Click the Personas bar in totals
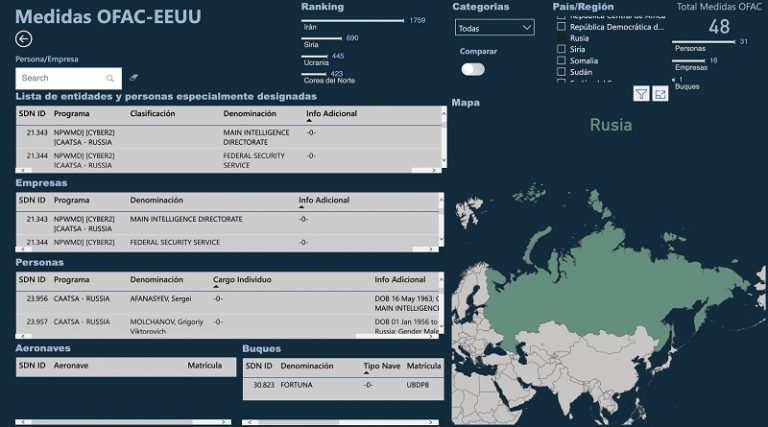The height and width of the screenshot is (427, 768). coord(704,42)
